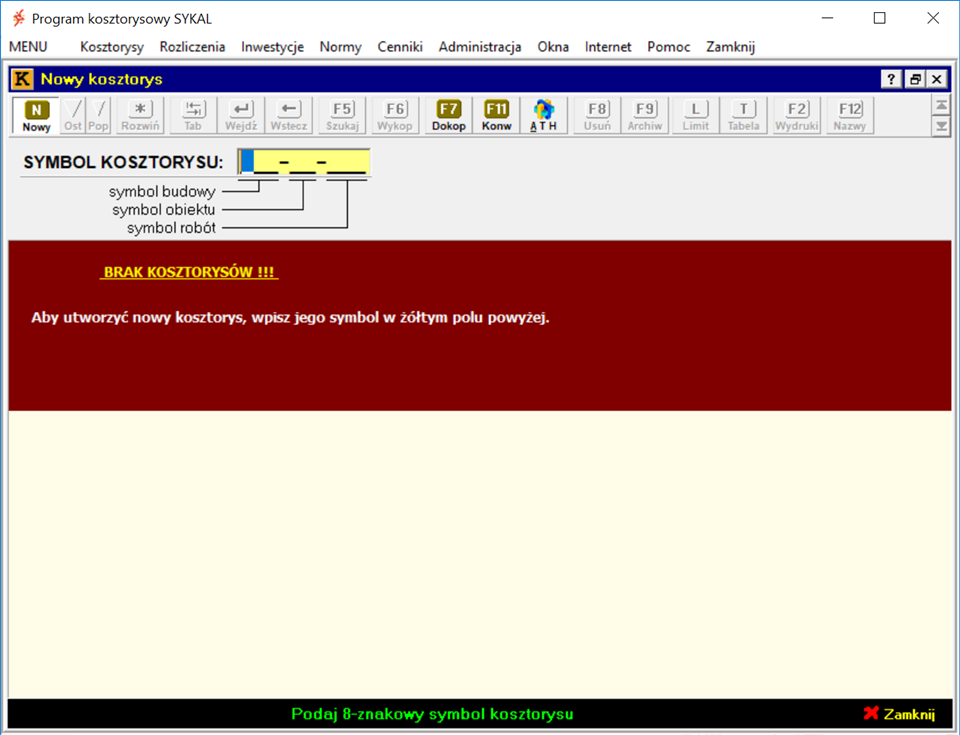960x735 pixels.
Task: Click the toolbar scroll-to-top arrow
Action: 941,105
